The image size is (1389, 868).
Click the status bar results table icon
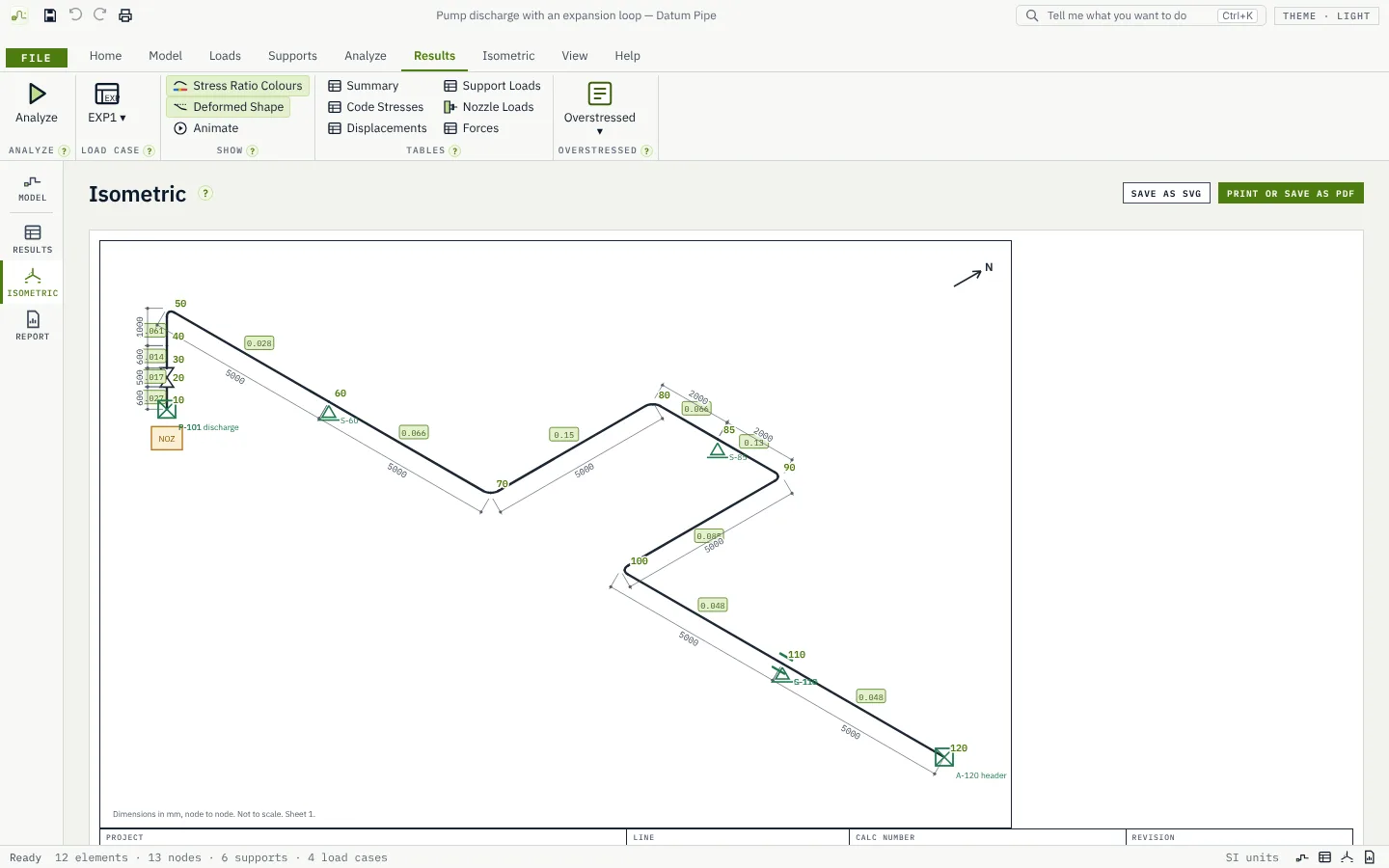(x=1325, y=857)
